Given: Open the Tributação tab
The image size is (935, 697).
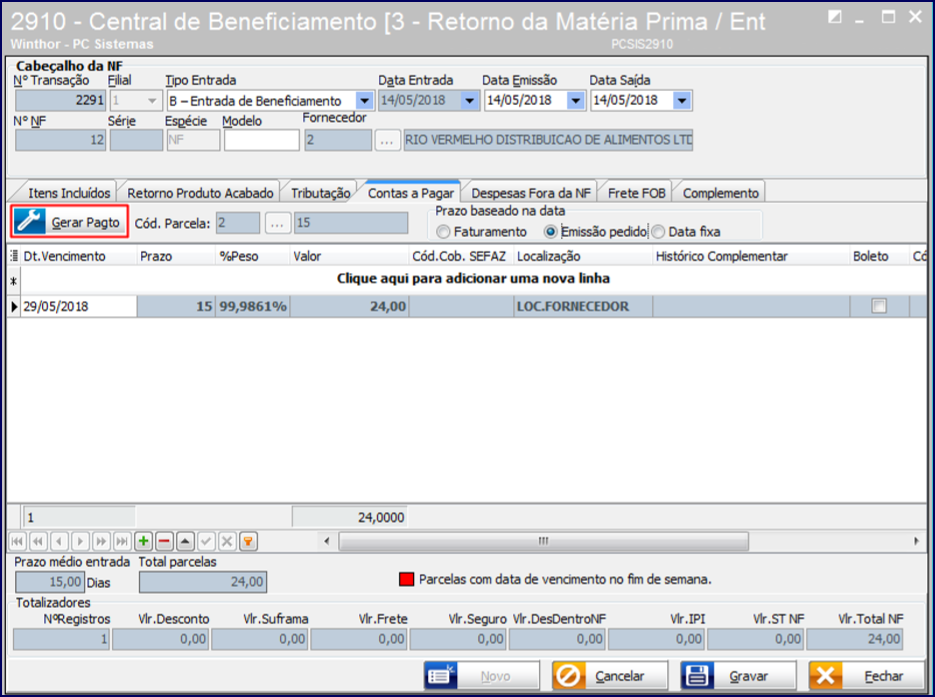Looking at the screenshot, I should (320, 193).
